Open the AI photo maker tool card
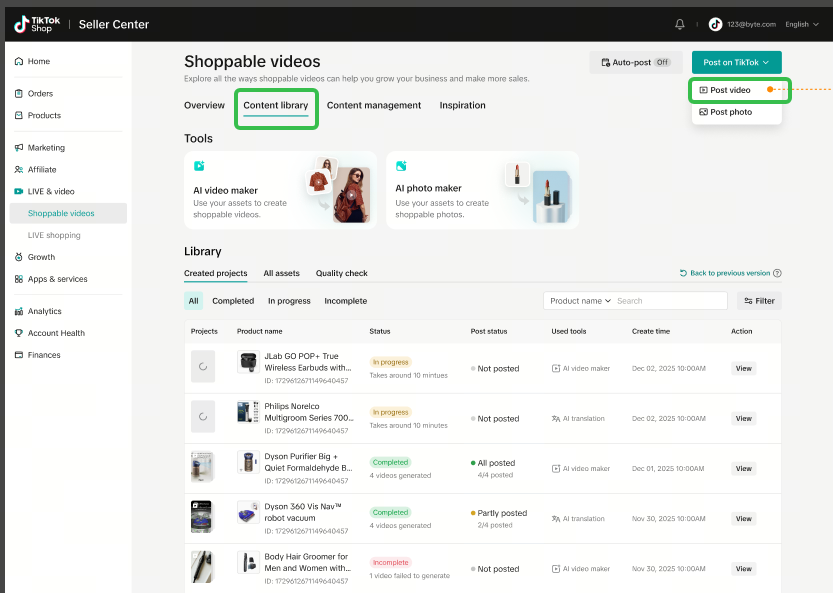 (x=482, y=189)
